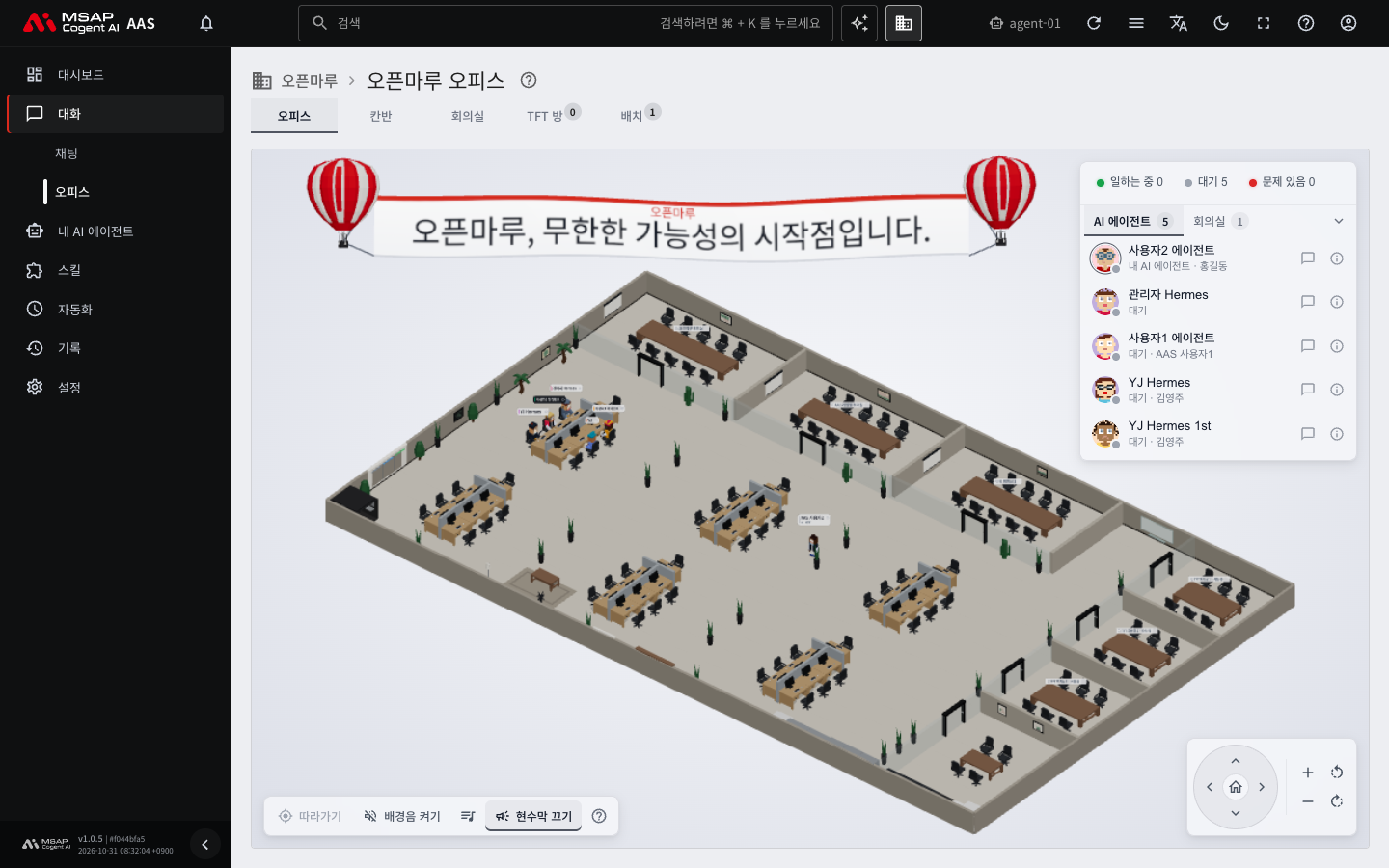Show info for 사용자1 에이전트
The height and width of the screenshot is (868, 1389).
coord(1337,346)
